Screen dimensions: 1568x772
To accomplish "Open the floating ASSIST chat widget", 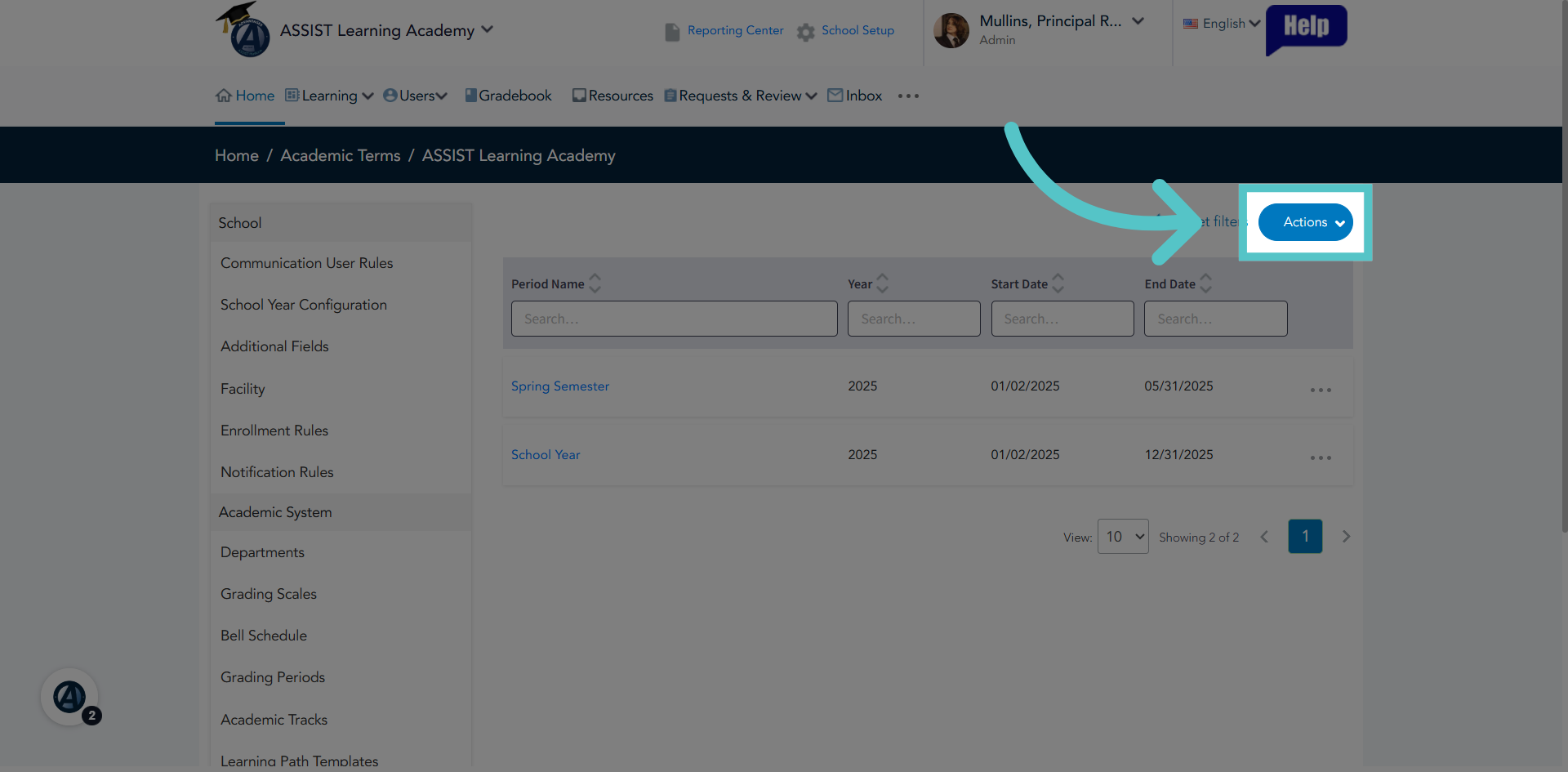I will [x=70, y=697].
